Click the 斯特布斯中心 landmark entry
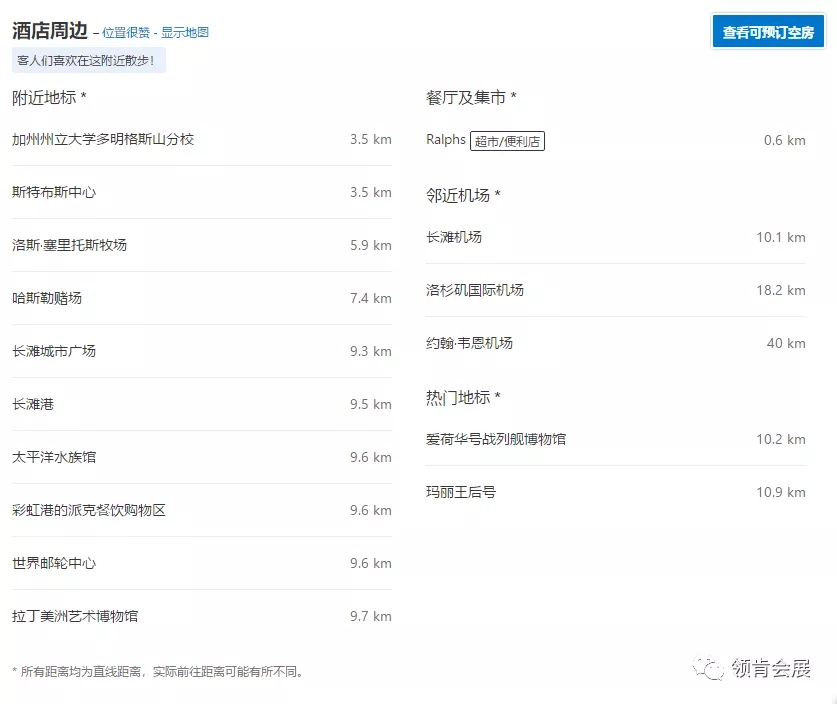This screenshot has height=704, width=837. 54,192
